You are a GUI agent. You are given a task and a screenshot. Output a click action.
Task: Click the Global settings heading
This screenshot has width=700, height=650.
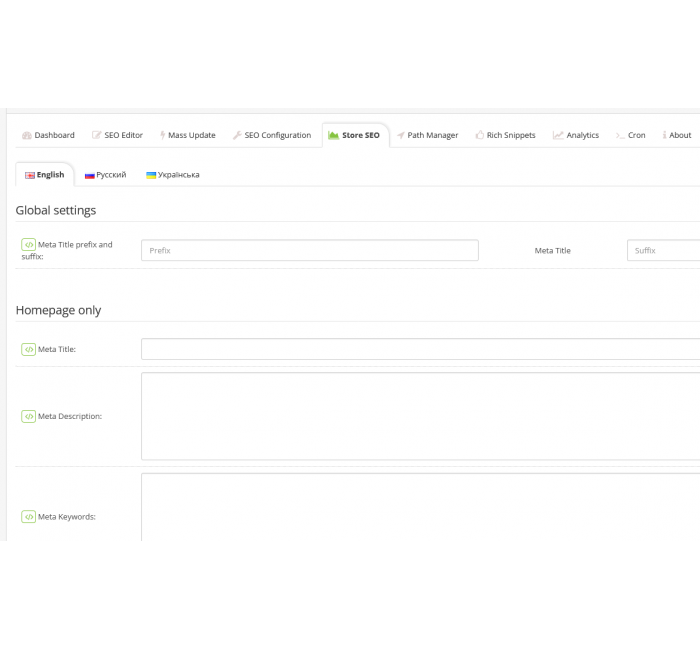click(56, 210)
